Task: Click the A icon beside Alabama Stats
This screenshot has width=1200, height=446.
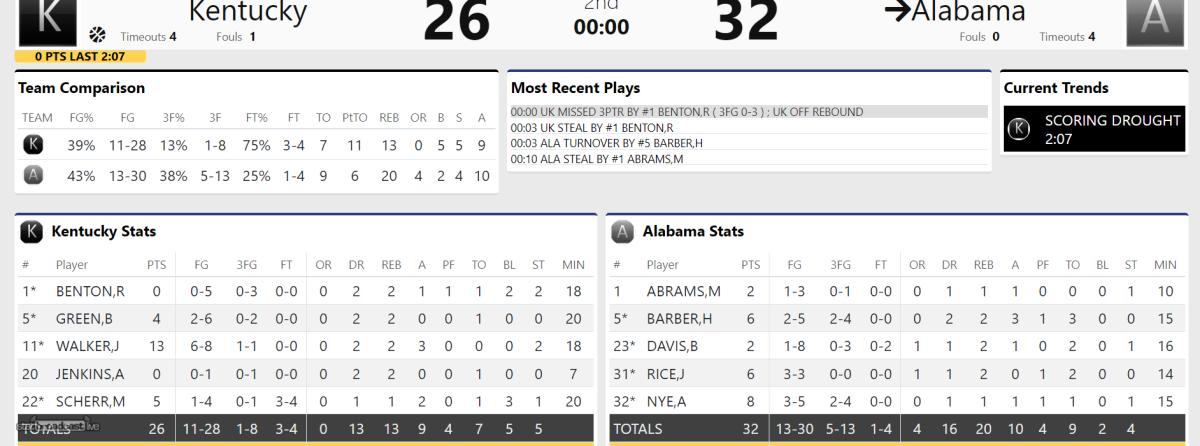Action: point(623,232)
